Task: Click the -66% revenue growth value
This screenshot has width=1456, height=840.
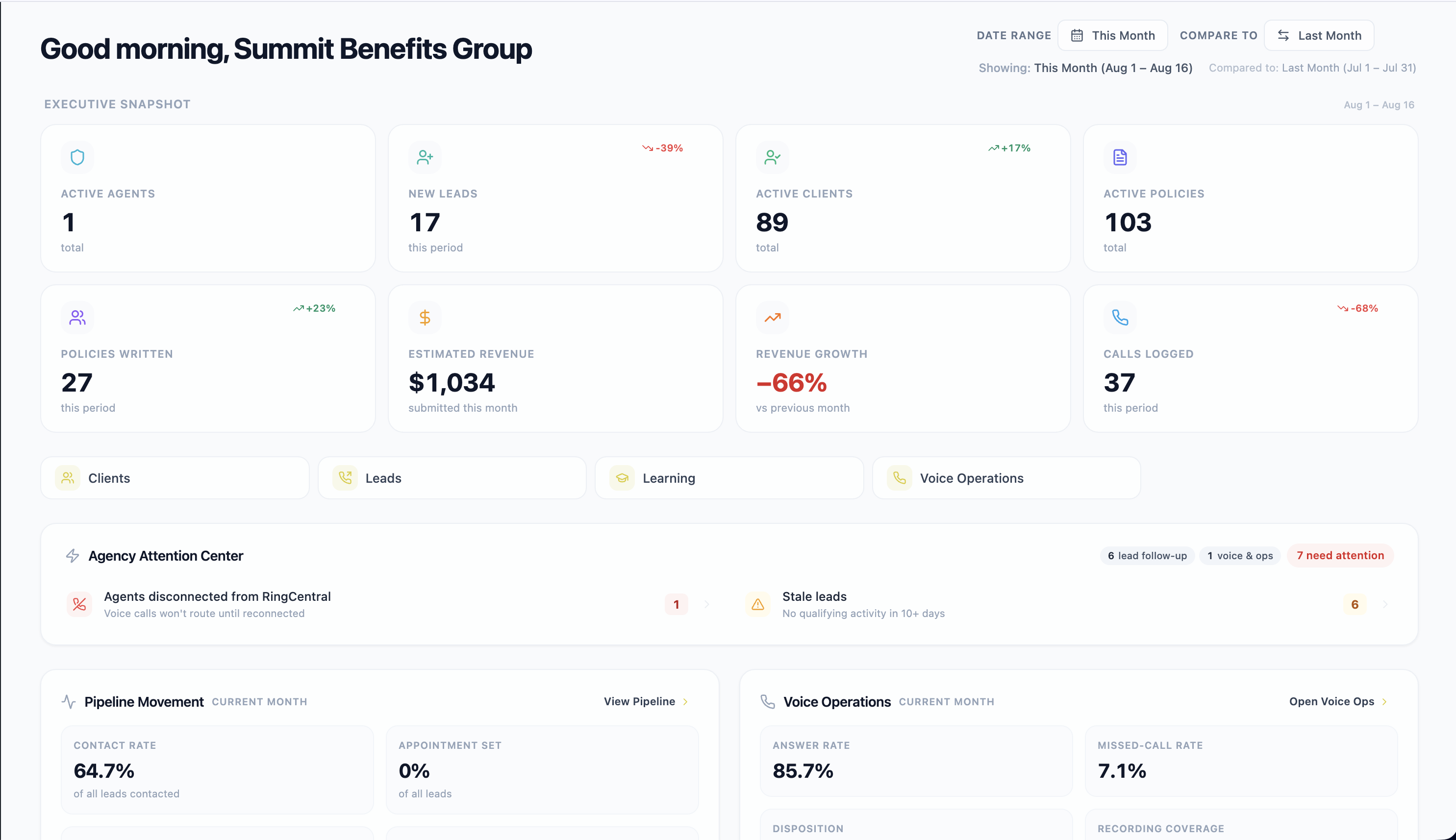Action: point(791,382)
